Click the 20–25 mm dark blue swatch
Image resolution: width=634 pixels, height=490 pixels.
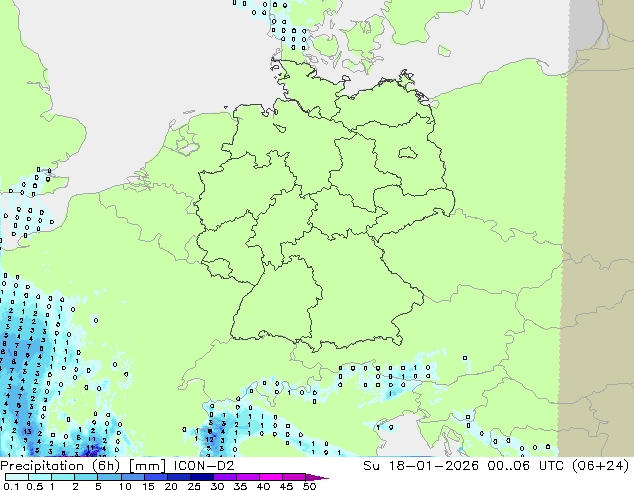179,477
